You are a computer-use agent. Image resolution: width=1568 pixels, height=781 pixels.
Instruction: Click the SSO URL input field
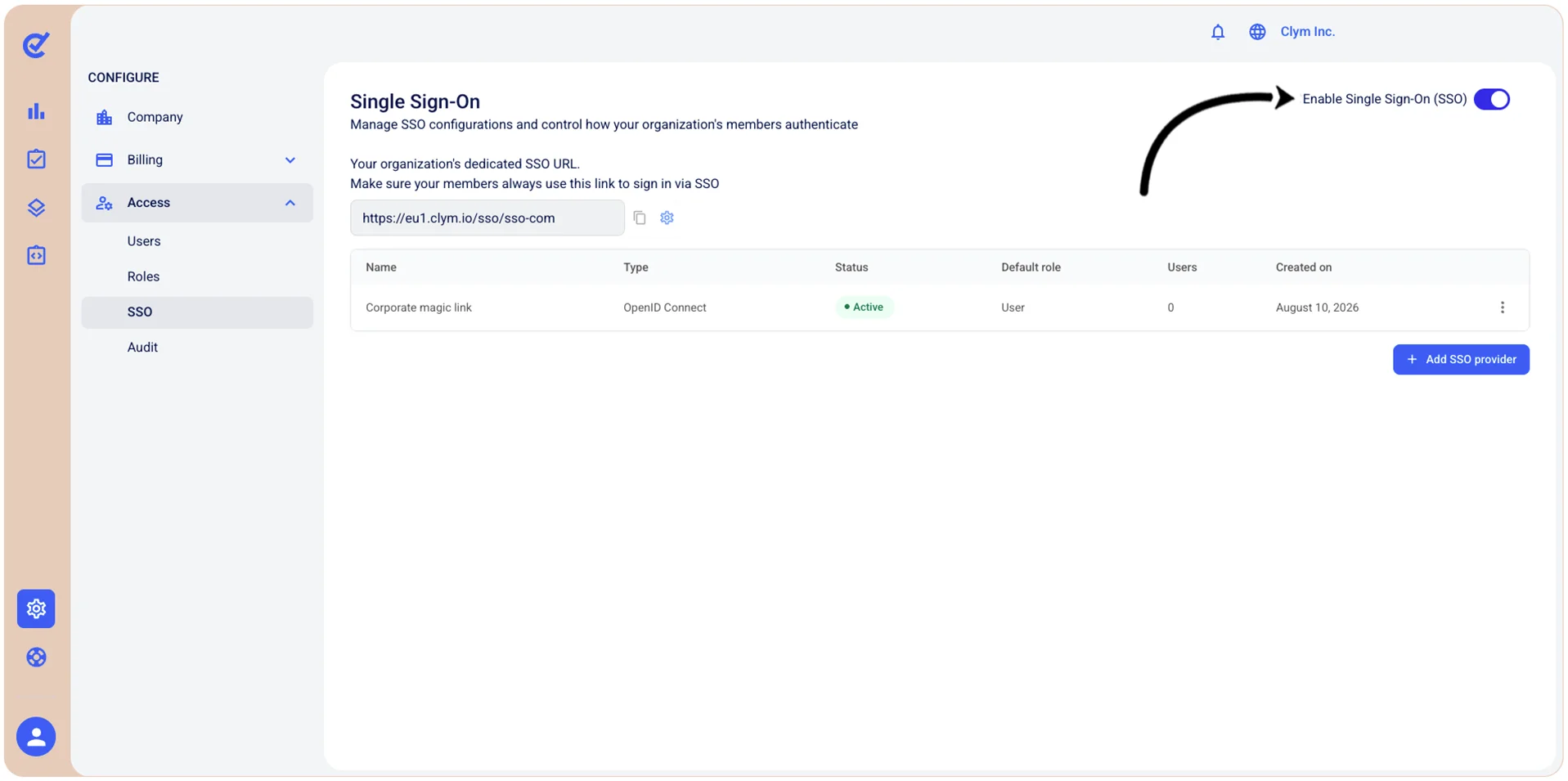point(487,218)
